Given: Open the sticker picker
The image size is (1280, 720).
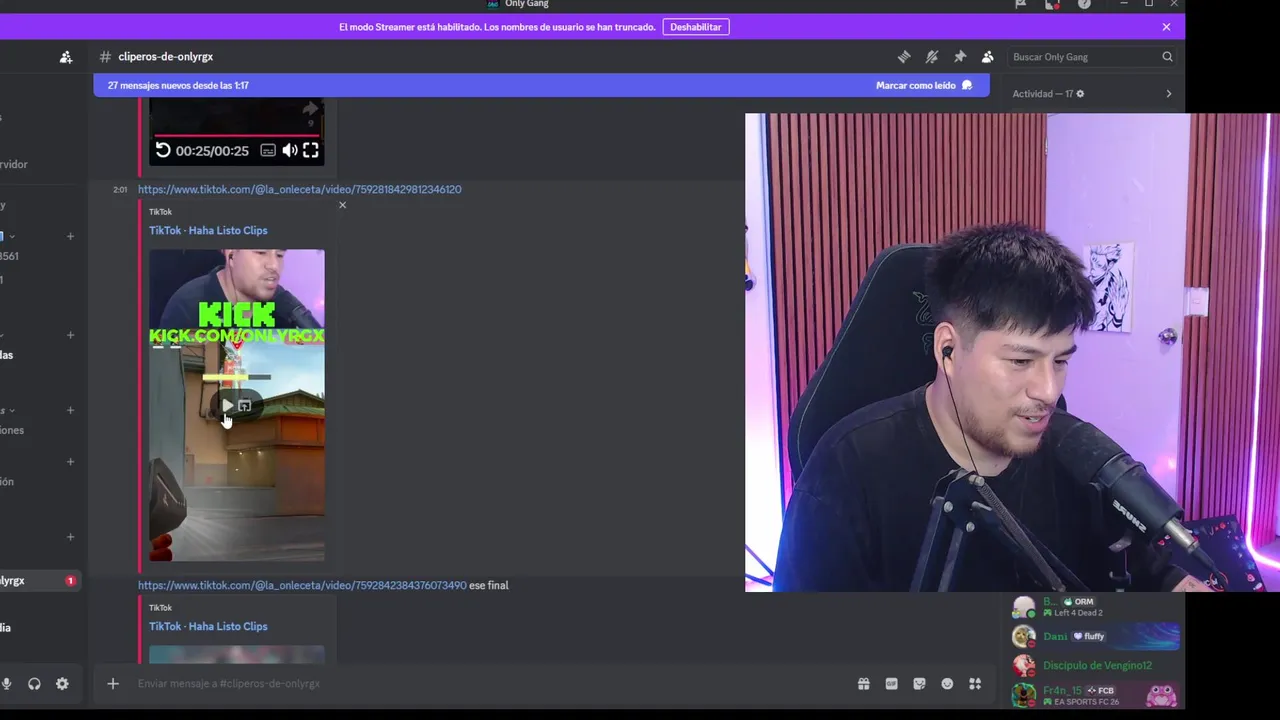Looking at the screenshot, I should tap(919, 684).
